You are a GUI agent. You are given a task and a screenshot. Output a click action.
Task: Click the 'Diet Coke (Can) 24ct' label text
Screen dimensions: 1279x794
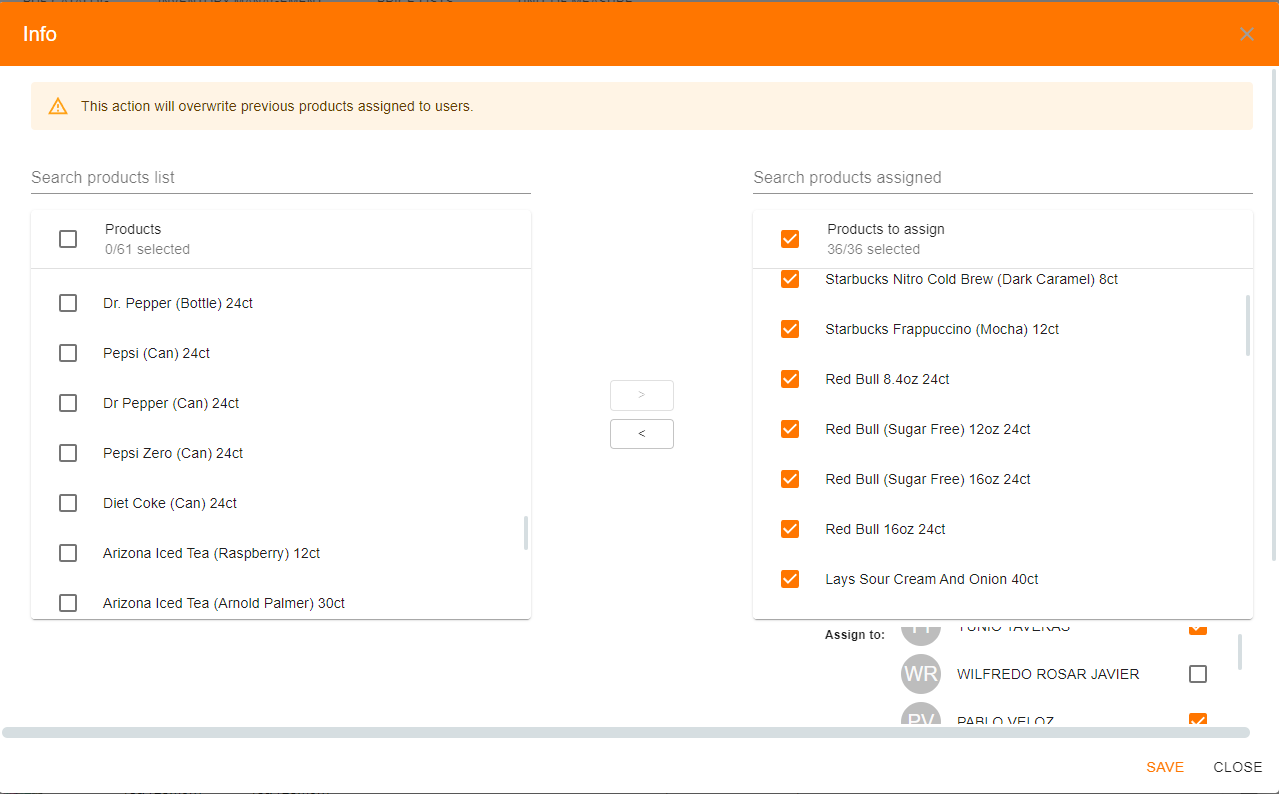170,503
